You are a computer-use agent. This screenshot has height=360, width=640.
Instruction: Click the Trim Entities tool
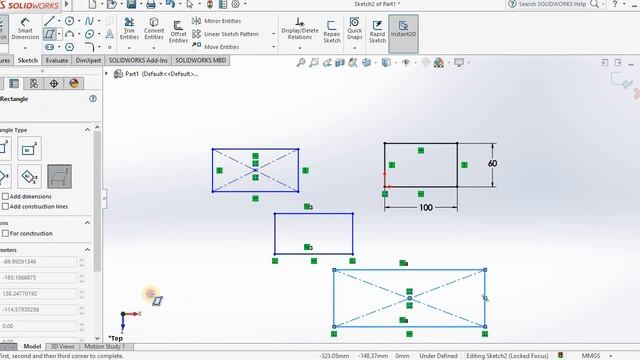(x=129, y=29)
